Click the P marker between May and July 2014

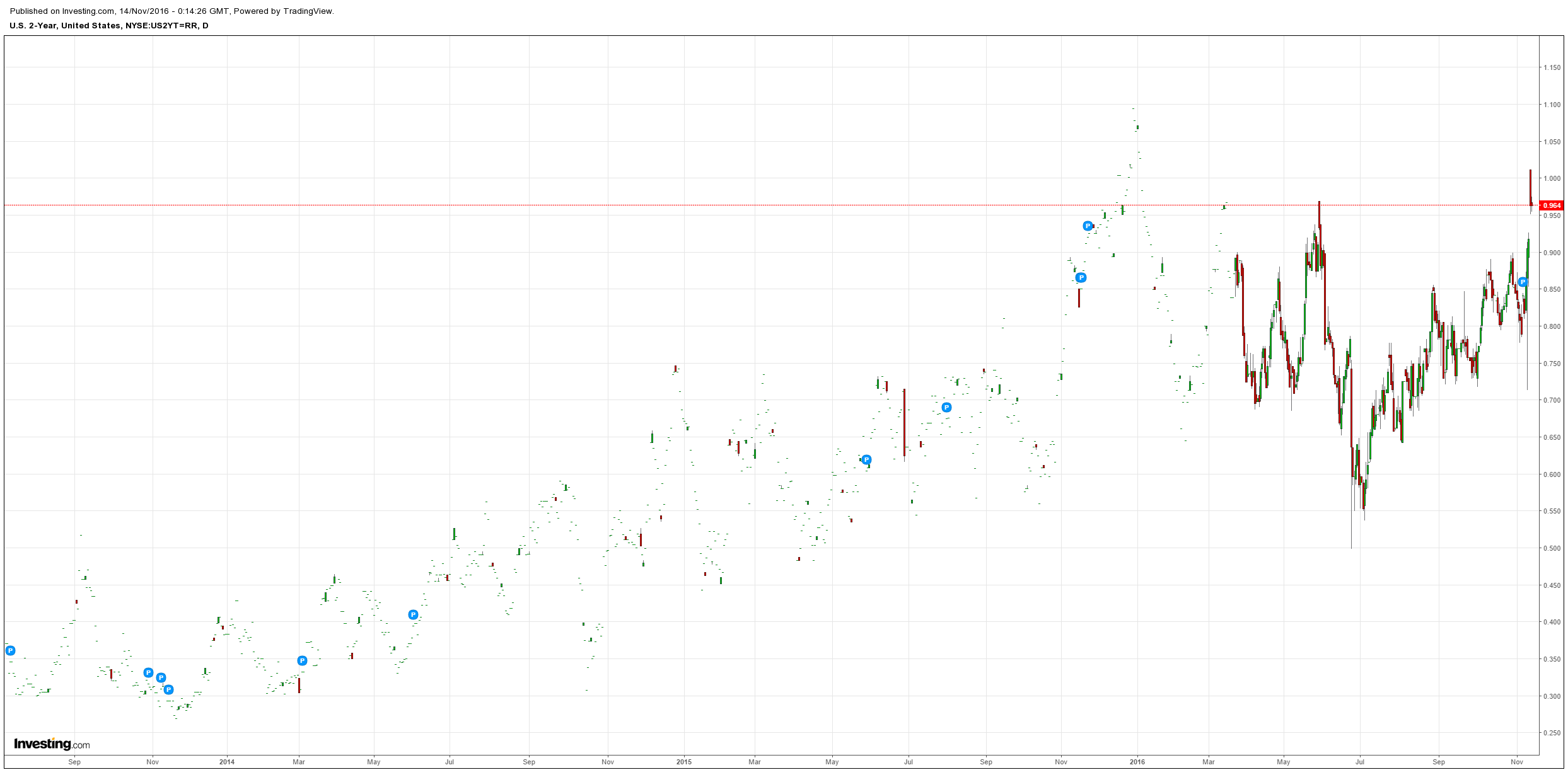point(413,615)
